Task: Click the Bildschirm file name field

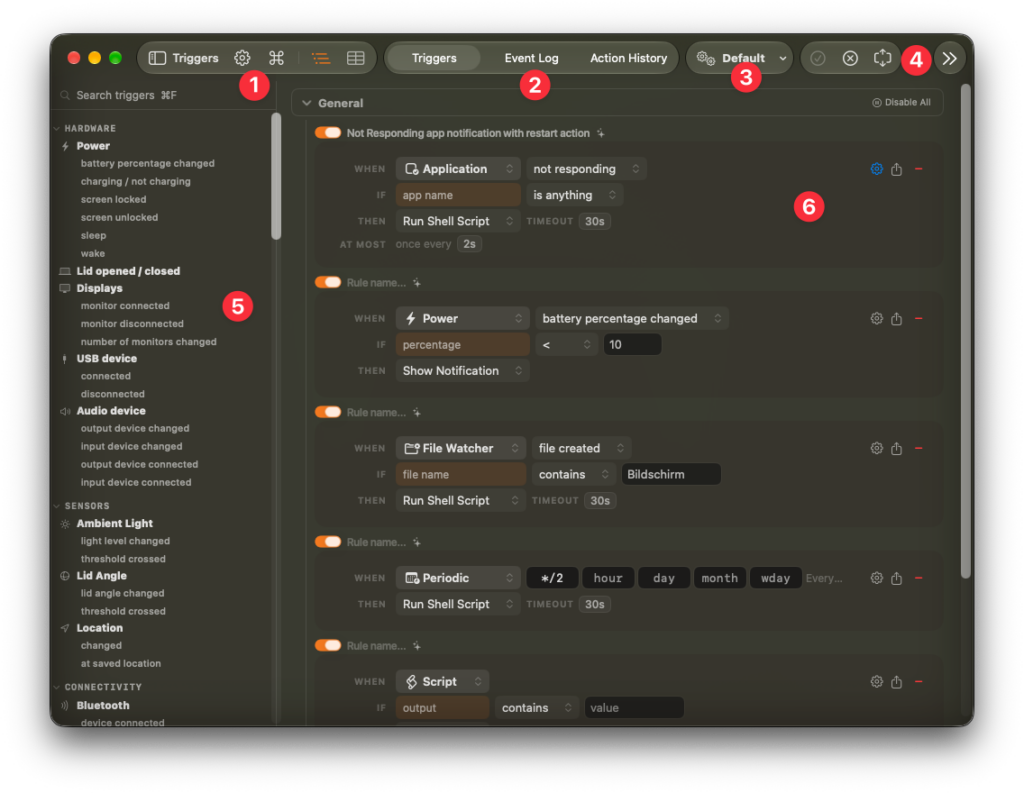Action: [x=671, y=475]
